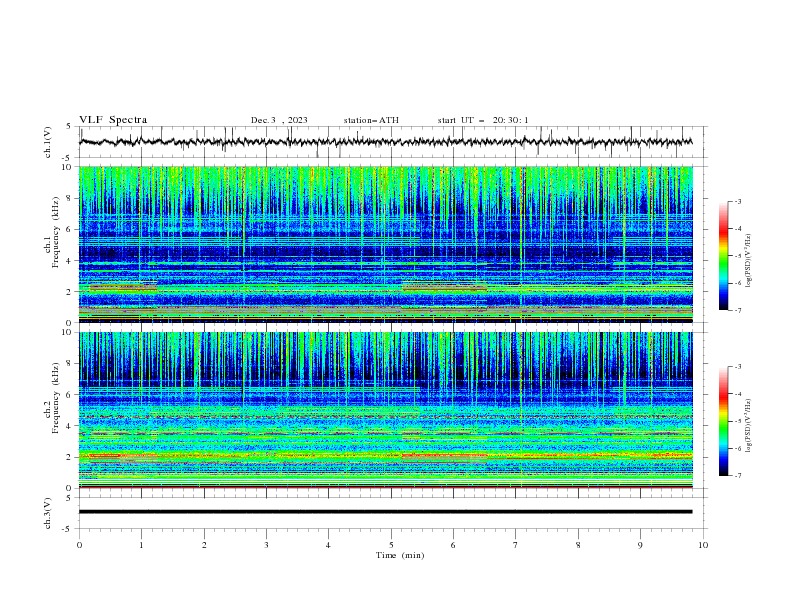This screenshot has width=792, height=612.
Task: Click the 'Time (min)' x-axis label
Action: pyautogui.click(x=400, y=555)
